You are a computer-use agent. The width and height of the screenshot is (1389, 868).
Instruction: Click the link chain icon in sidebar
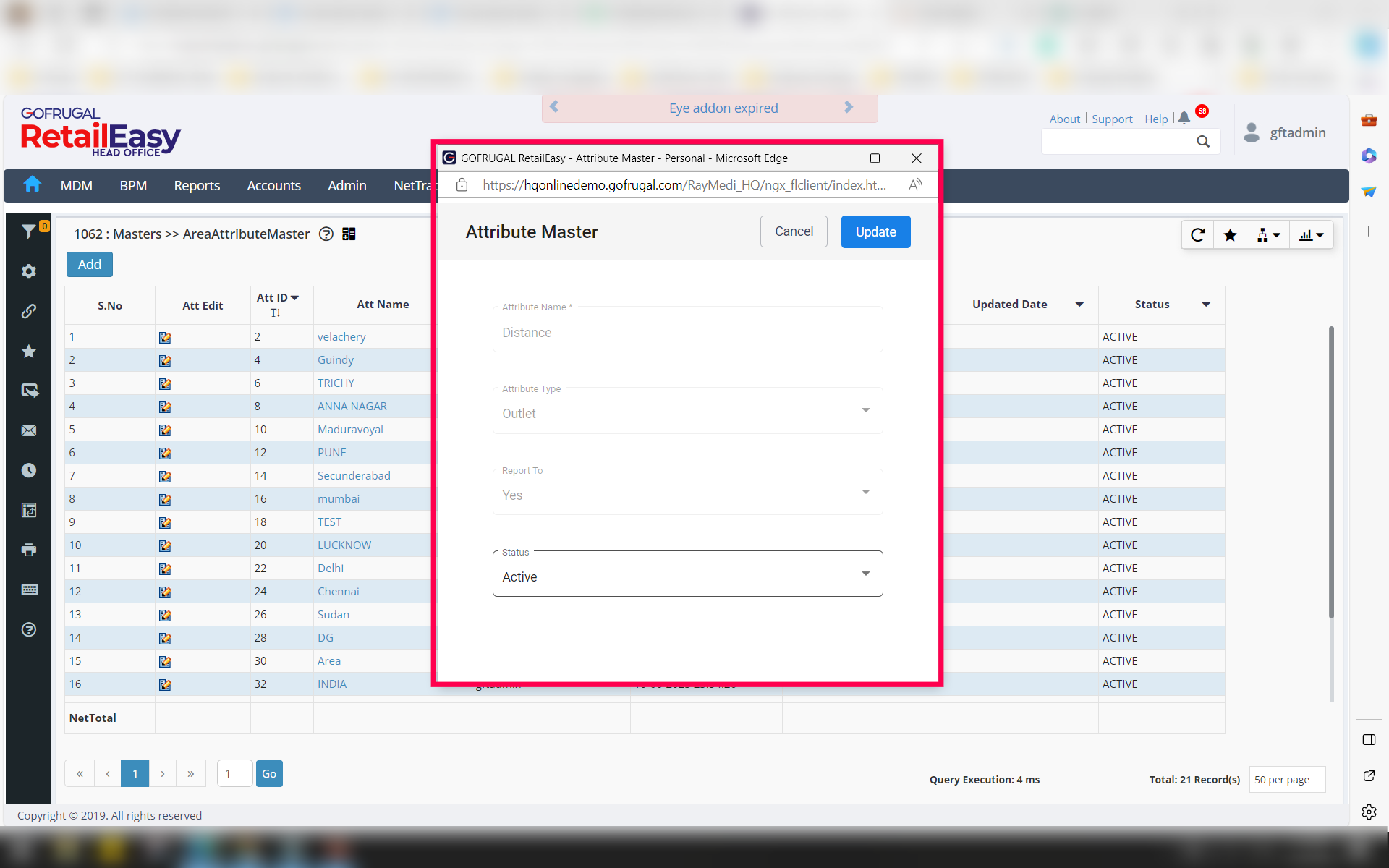pyautogui.click(x=29, y=311)
